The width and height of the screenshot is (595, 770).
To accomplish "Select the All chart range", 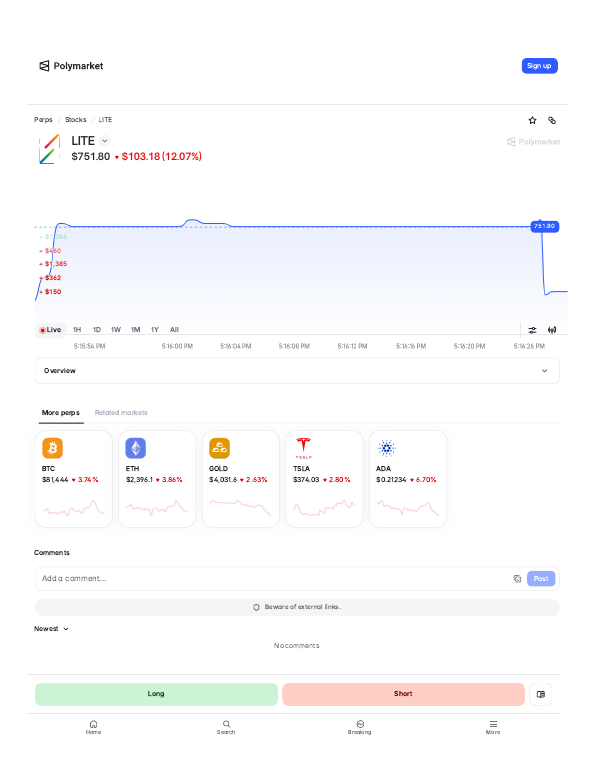I will [174, 330].
